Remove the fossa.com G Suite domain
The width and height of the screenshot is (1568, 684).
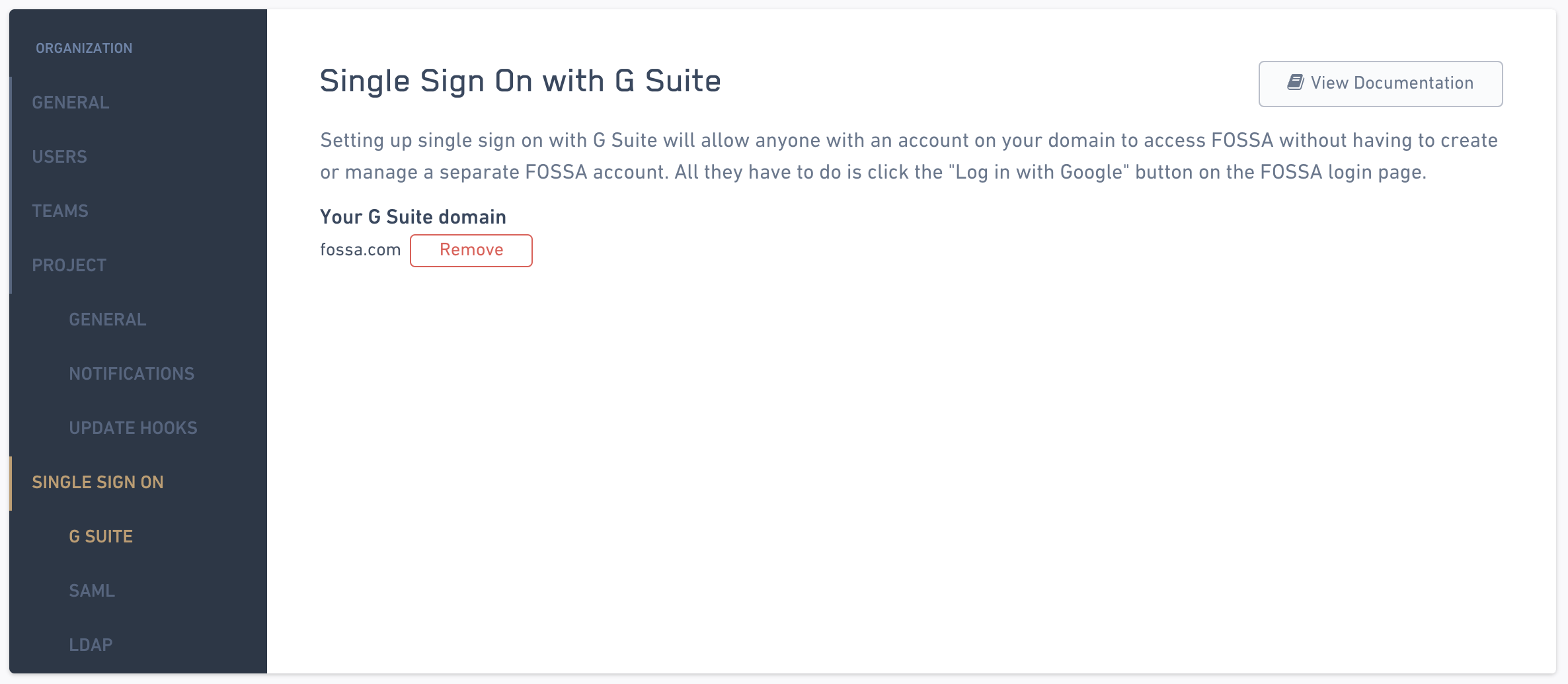point(471,250)
